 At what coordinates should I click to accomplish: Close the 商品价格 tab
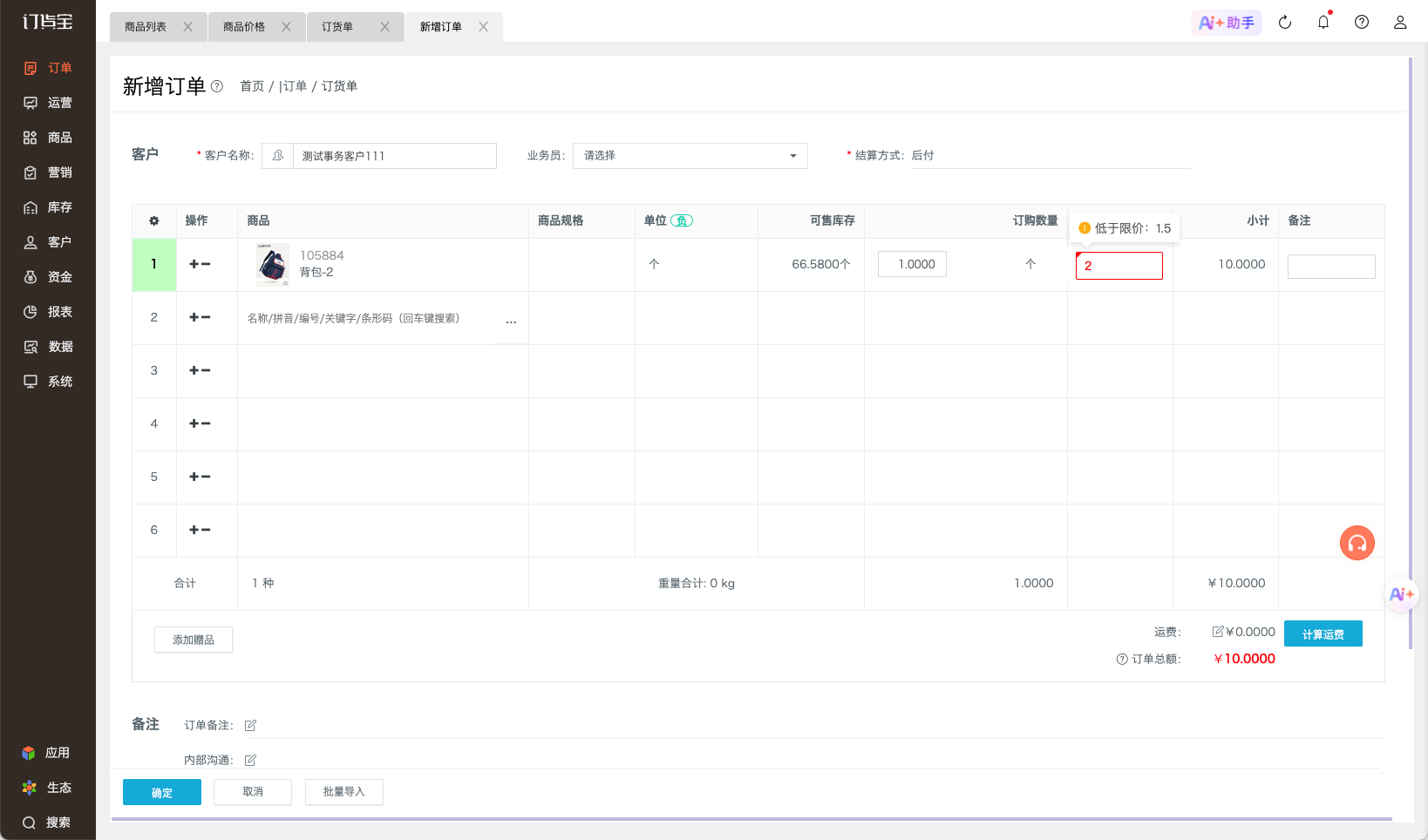coord(286,27)
